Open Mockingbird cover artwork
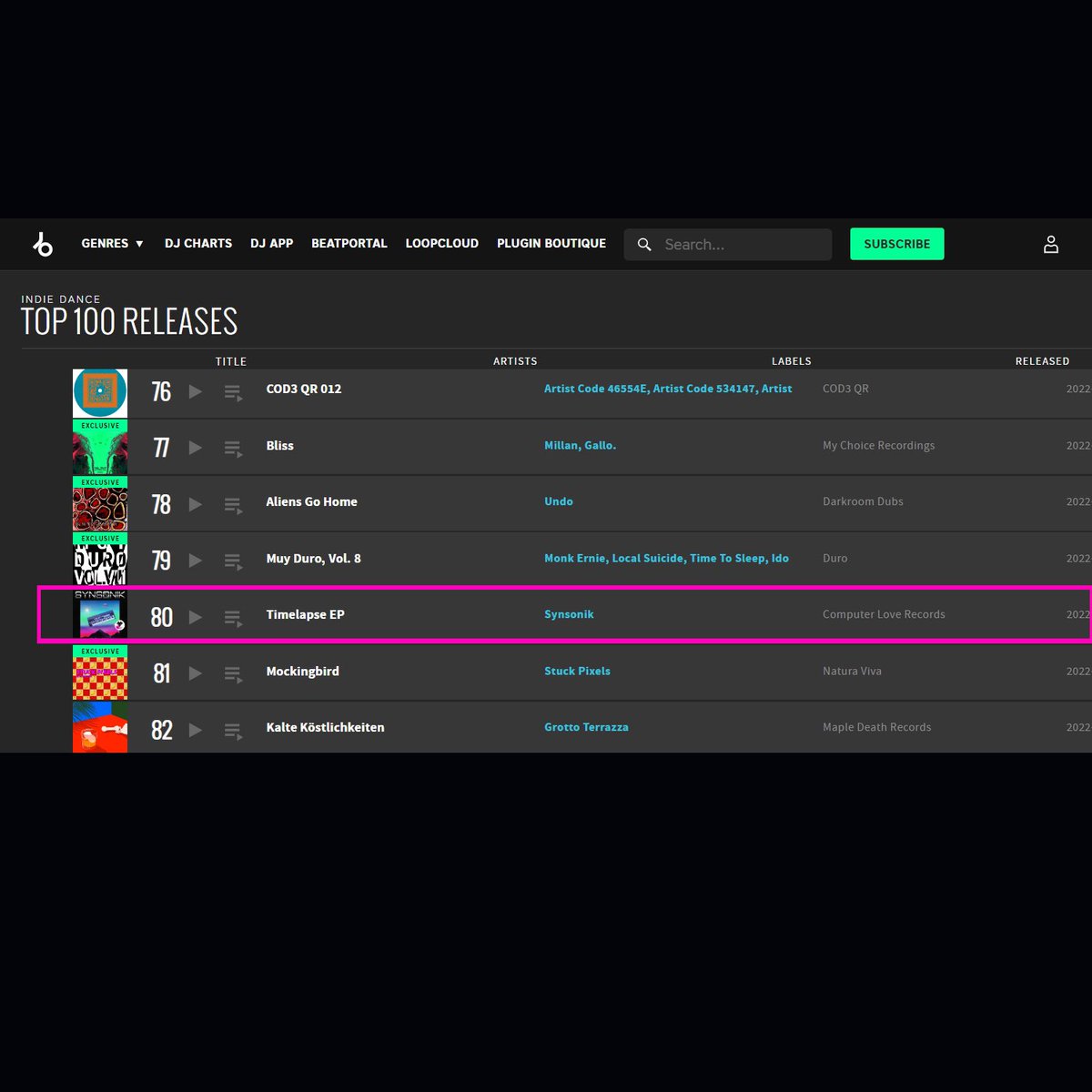Screen dimensions: 1092x1092 pyautogui.click(x=100, y=673)
